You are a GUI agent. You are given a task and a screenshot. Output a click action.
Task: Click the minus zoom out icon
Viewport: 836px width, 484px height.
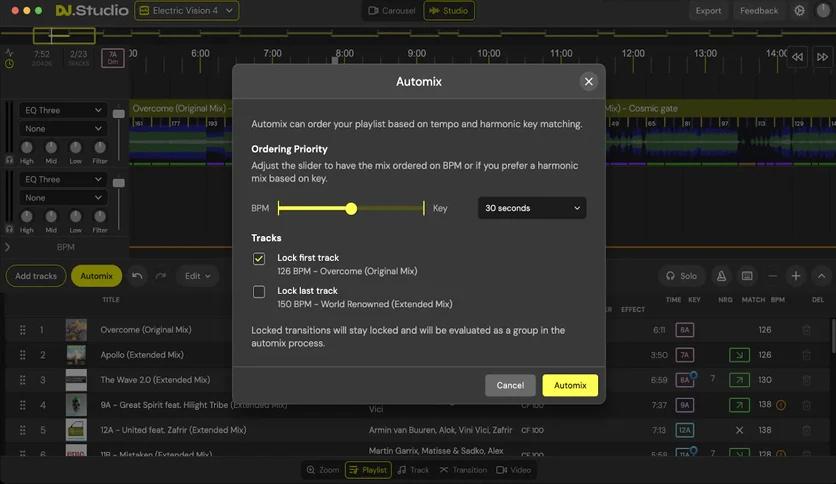pos(773,276)
